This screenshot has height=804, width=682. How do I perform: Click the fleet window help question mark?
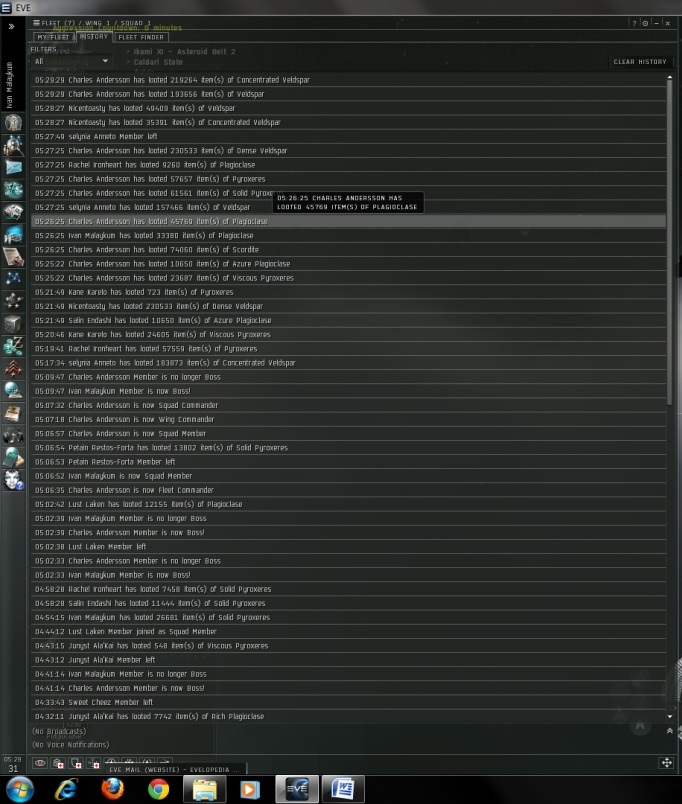pyautogui.click(x=634, y=23)
